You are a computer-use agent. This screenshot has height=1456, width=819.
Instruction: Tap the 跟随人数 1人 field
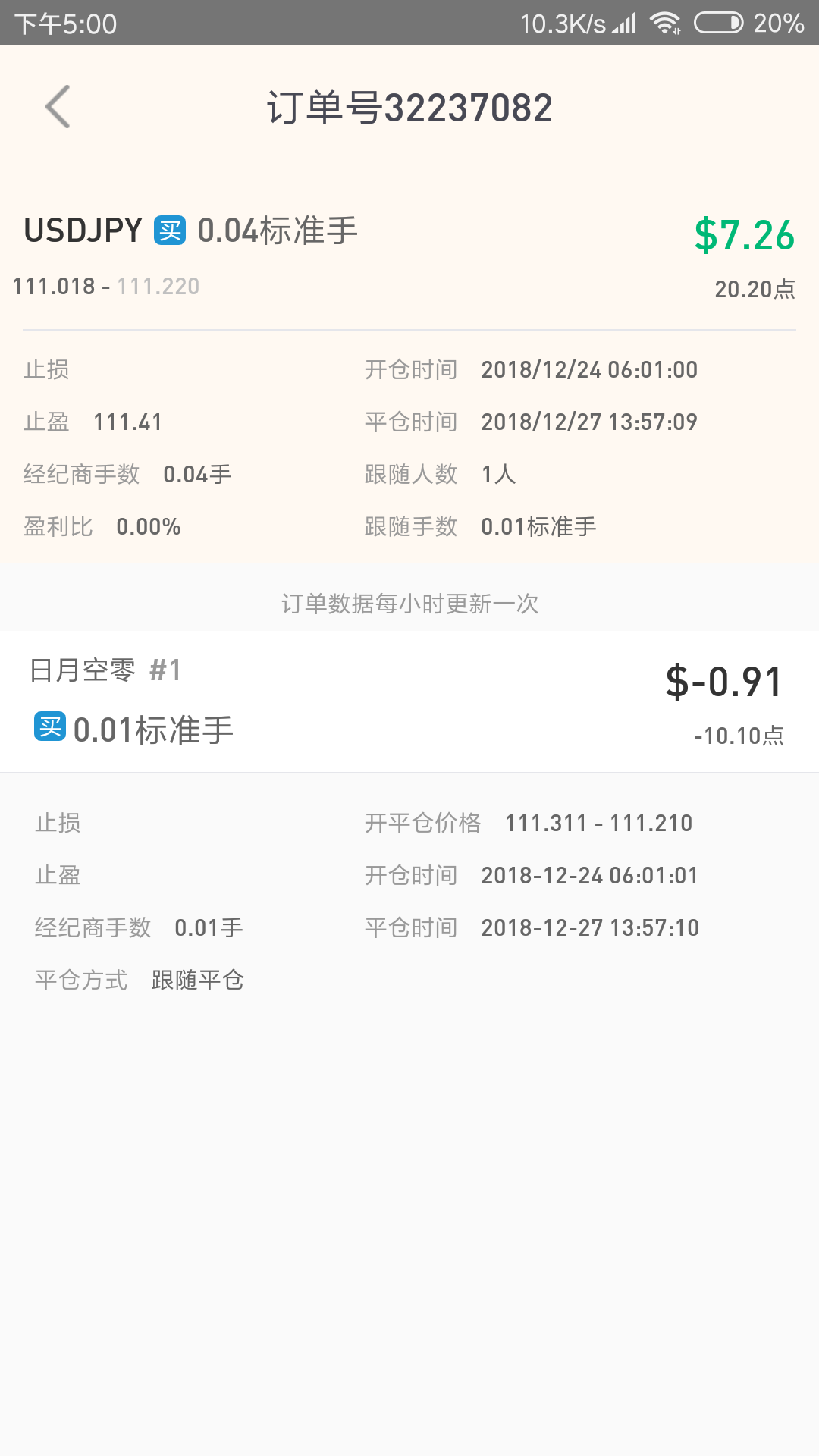point(441,475)
